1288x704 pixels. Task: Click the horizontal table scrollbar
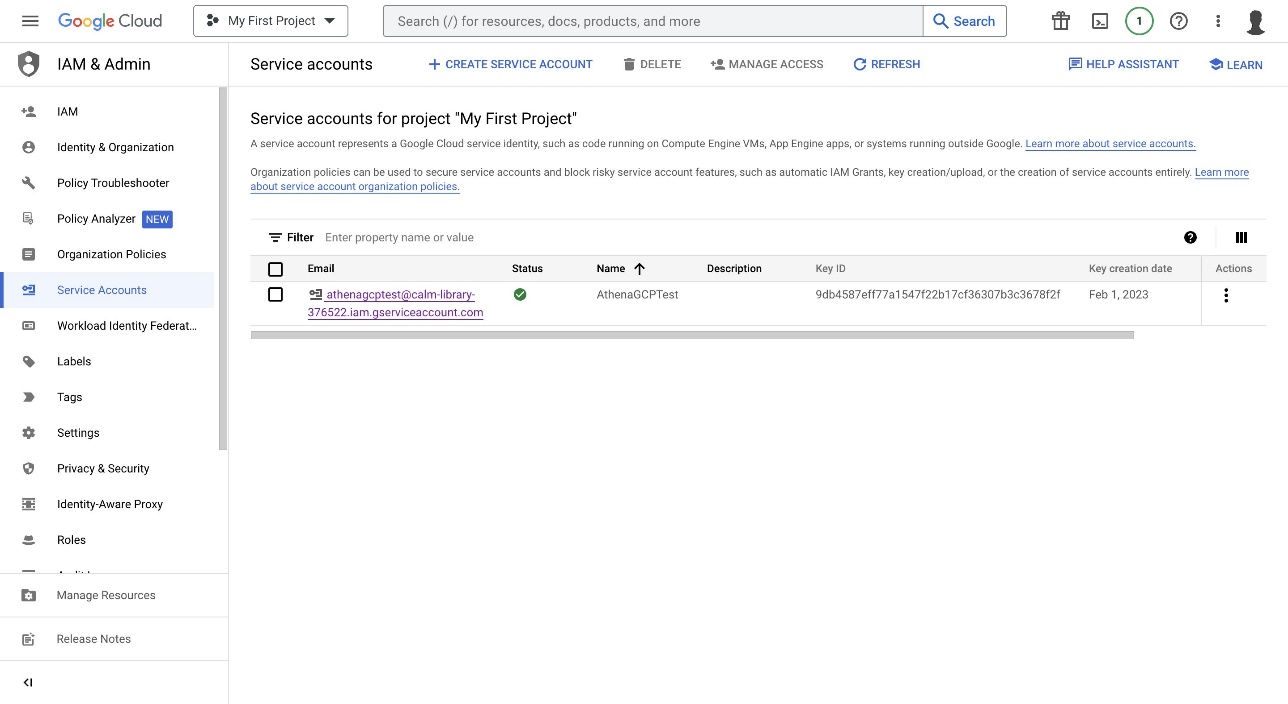click(x=692, y=335)
